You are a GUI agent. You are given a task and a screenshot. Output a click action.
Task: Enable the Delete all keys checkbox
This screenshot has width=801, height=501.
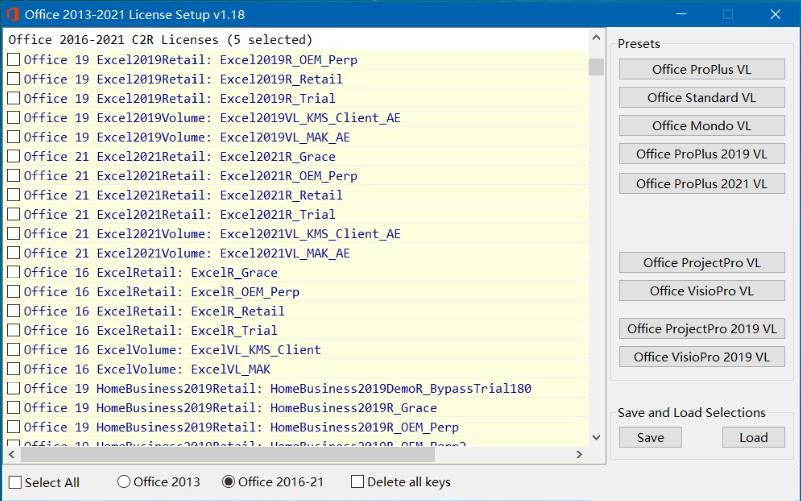pyautogui.click(x=357, y=482)
